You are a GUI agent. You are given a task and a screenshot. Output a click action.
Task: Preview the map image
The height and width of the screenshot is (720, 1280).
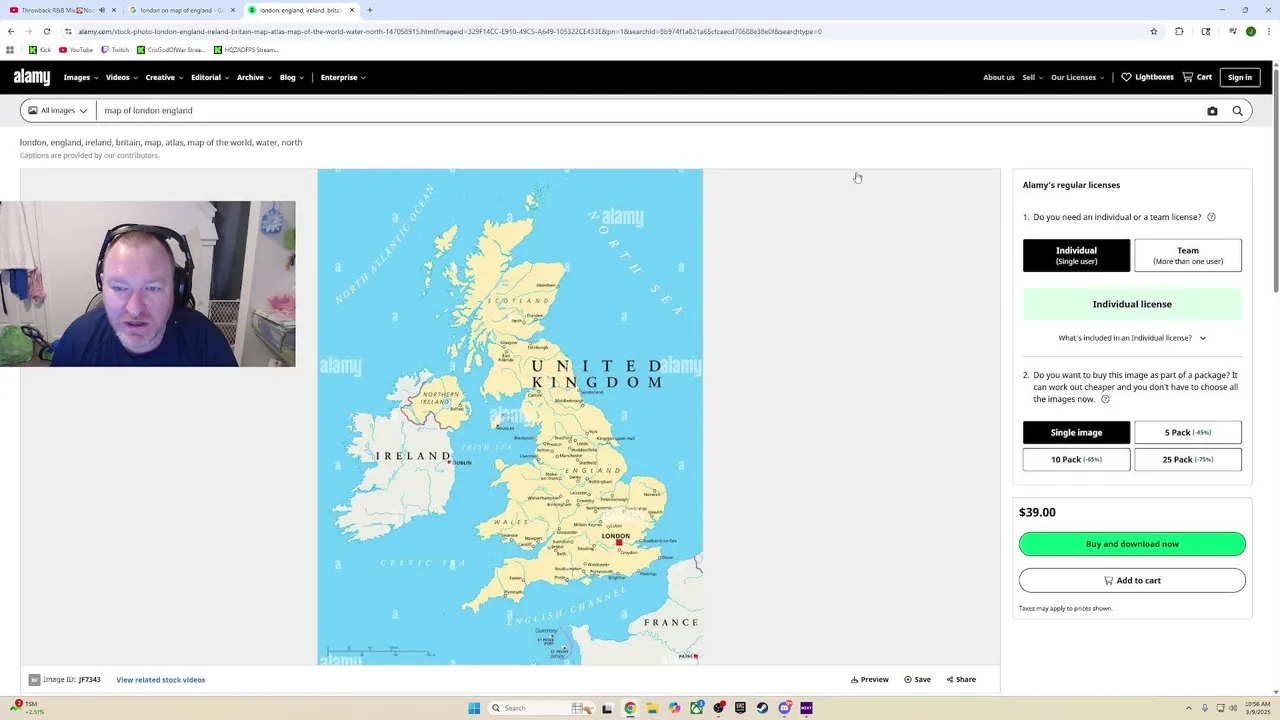click(870, 680)
